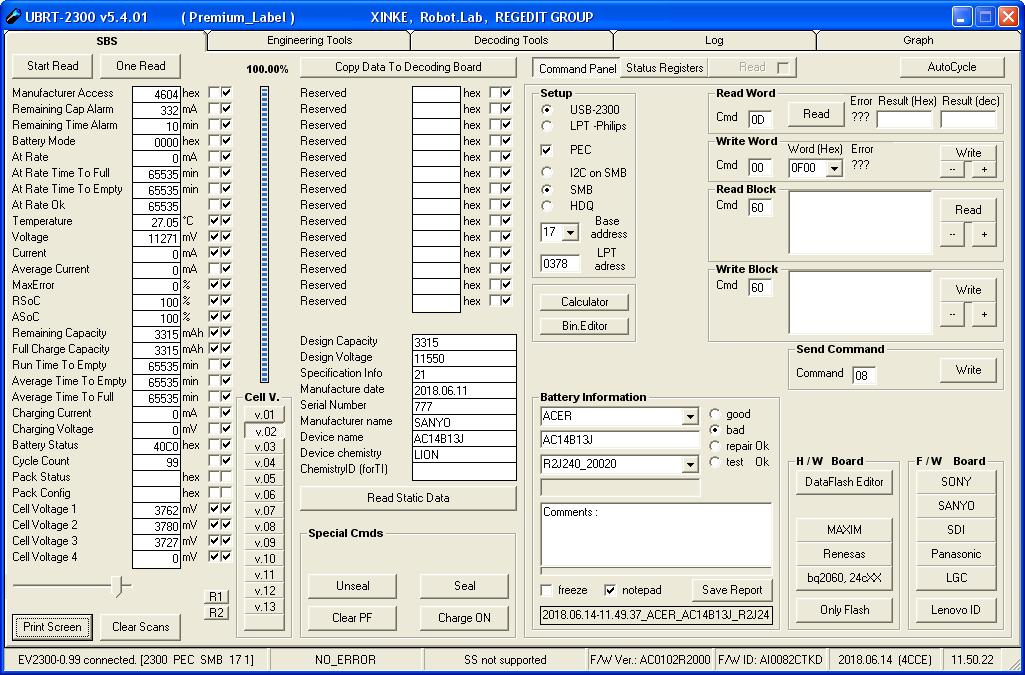Click the Panasonic firmware board button

tap(956, 554)
